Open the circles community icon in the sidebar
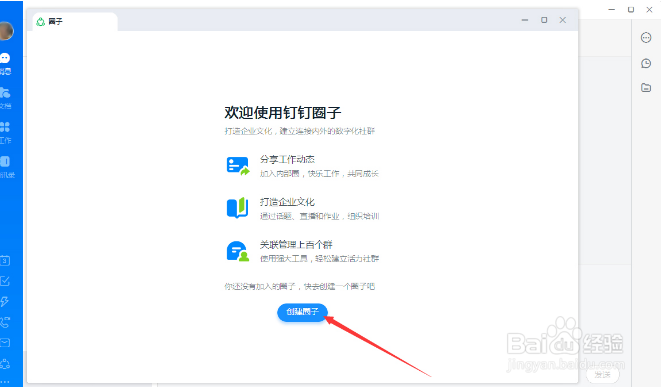The width and height of the screenshot is (661, 387). (x=5, y=363)
